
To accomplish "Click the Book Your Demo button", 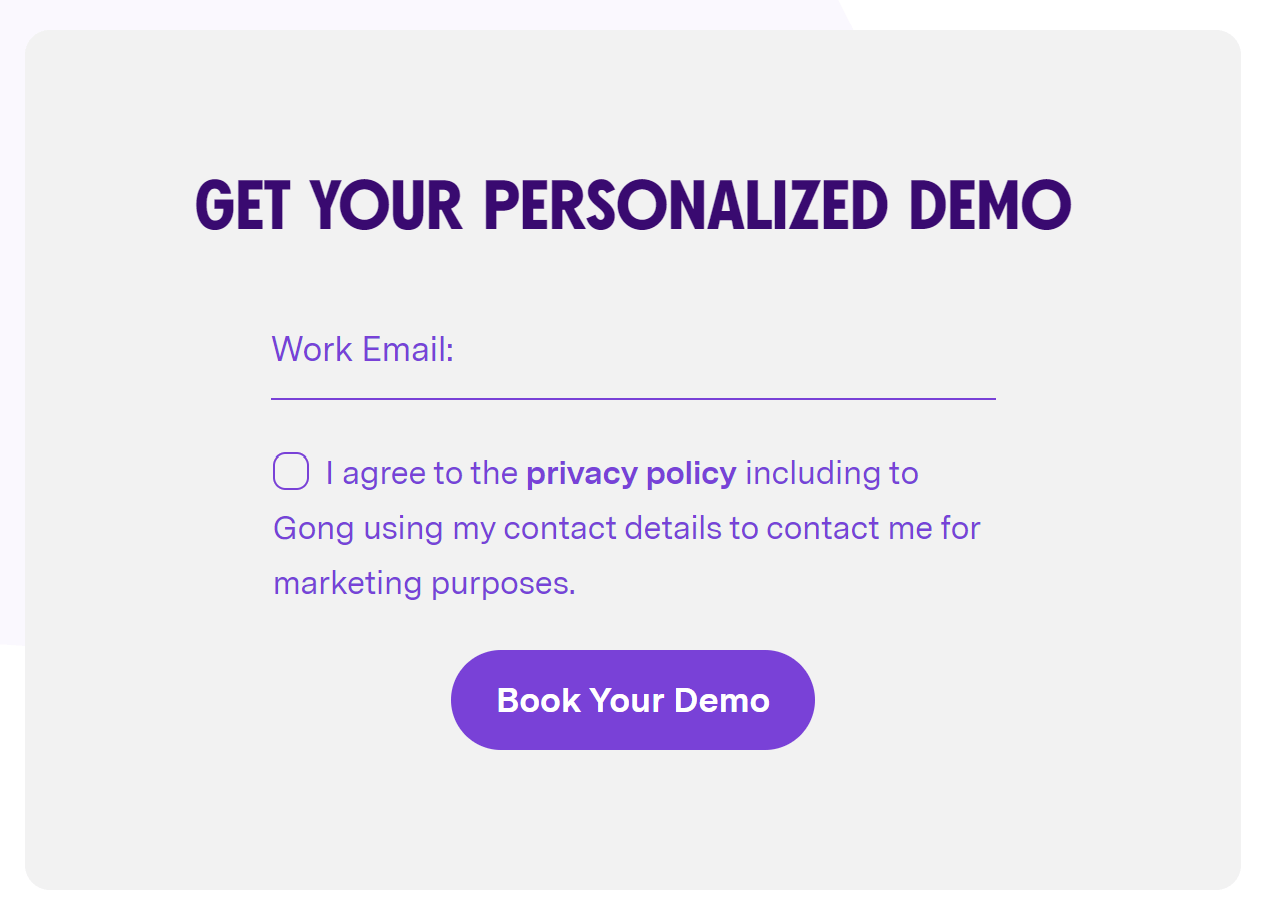I will pyautogui.click(x=633, y=700).
